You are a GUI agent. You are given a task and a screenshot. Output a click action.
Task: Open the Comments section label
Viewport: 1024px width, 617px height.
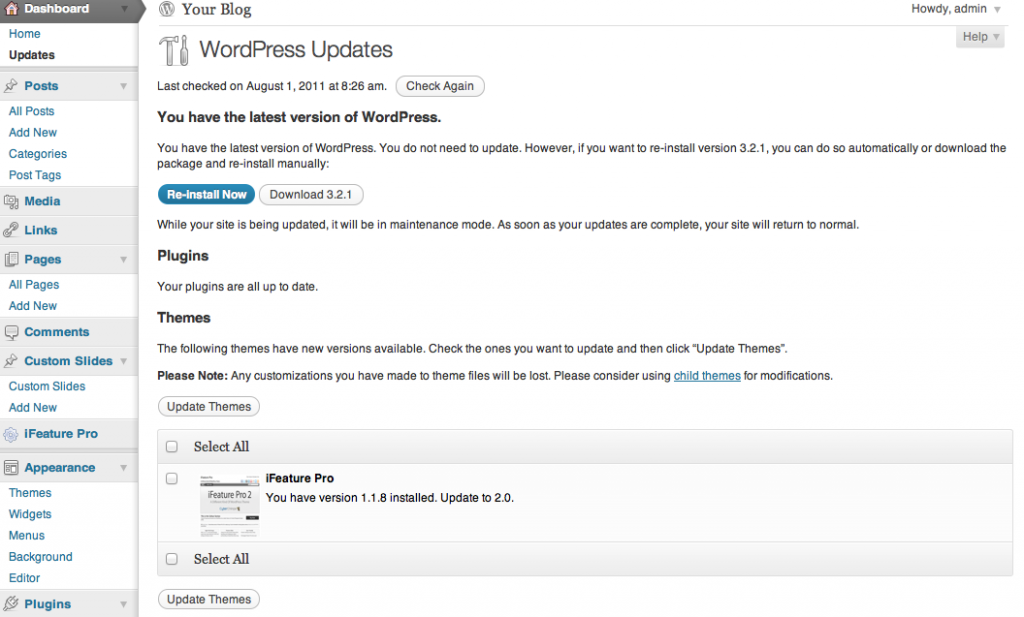(x=57, y=332)
